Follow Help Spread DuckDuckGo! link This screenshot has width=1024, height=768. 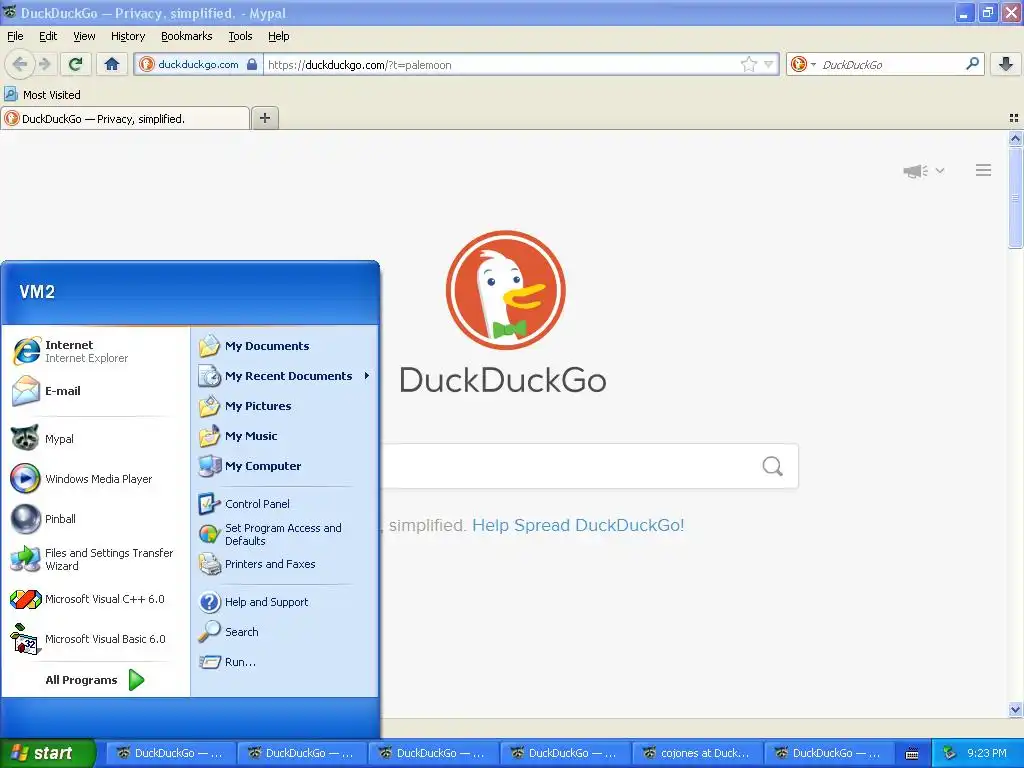tap(578, 525)
